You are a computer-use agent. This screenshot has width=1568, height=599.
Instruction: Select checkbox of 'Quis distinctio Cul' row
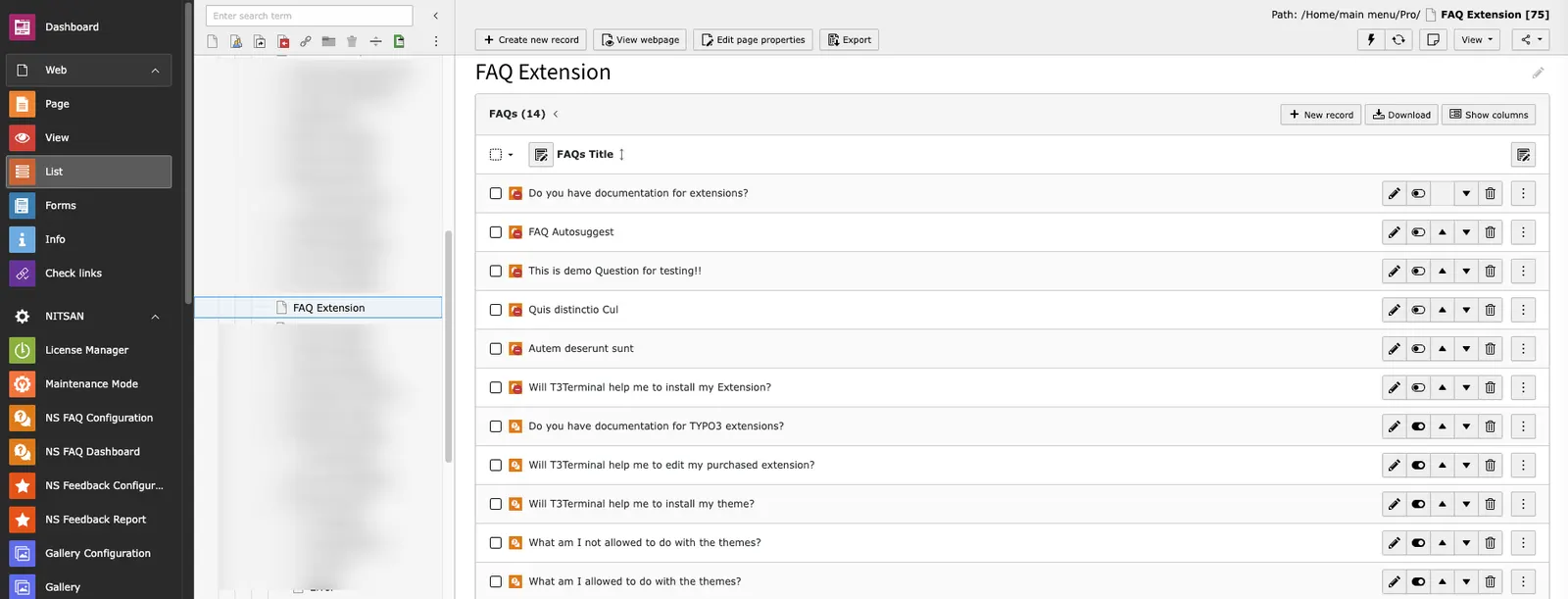point(496,310)
